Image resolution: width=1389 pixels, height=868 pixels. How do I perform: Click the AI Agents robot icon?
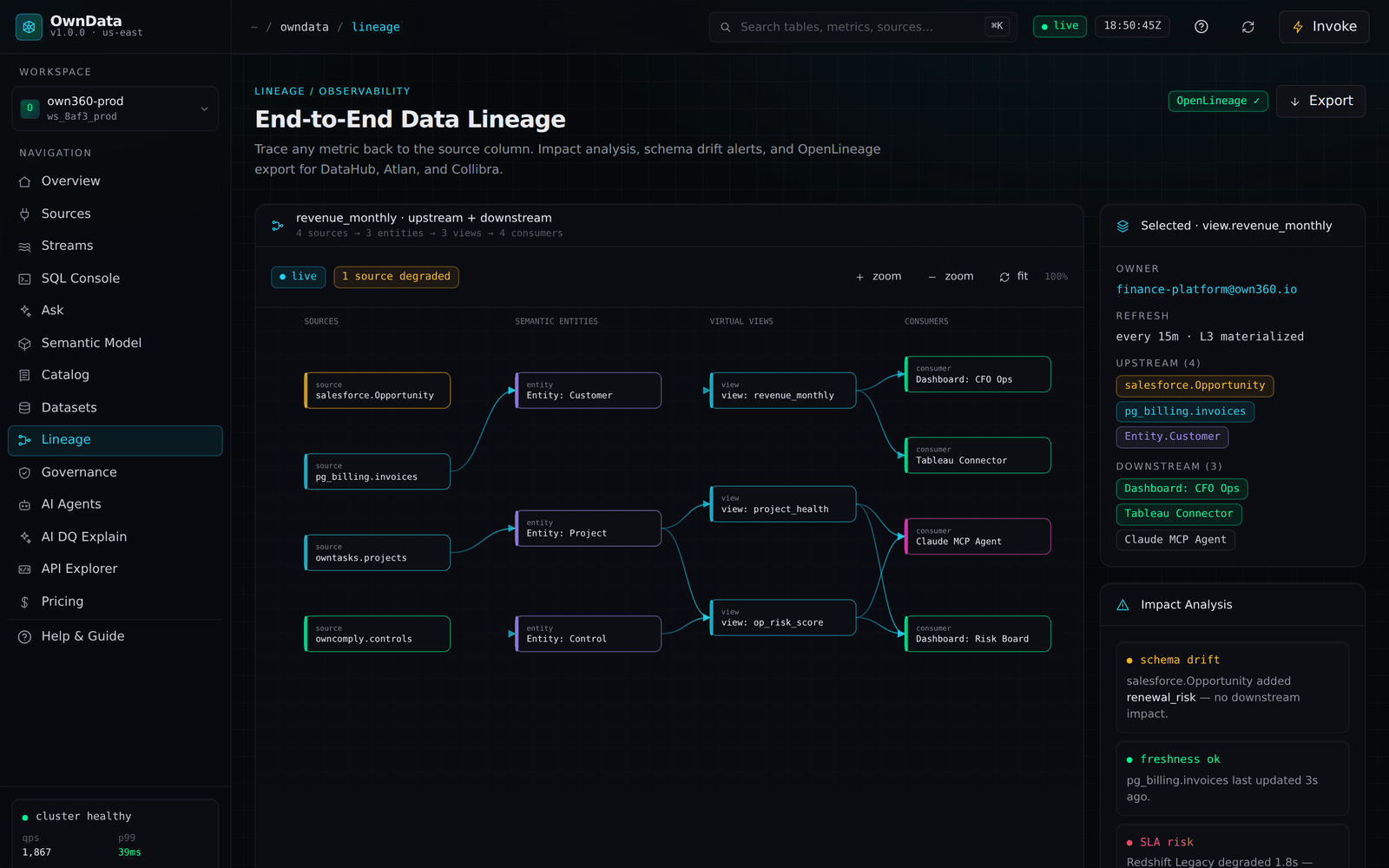24,504
